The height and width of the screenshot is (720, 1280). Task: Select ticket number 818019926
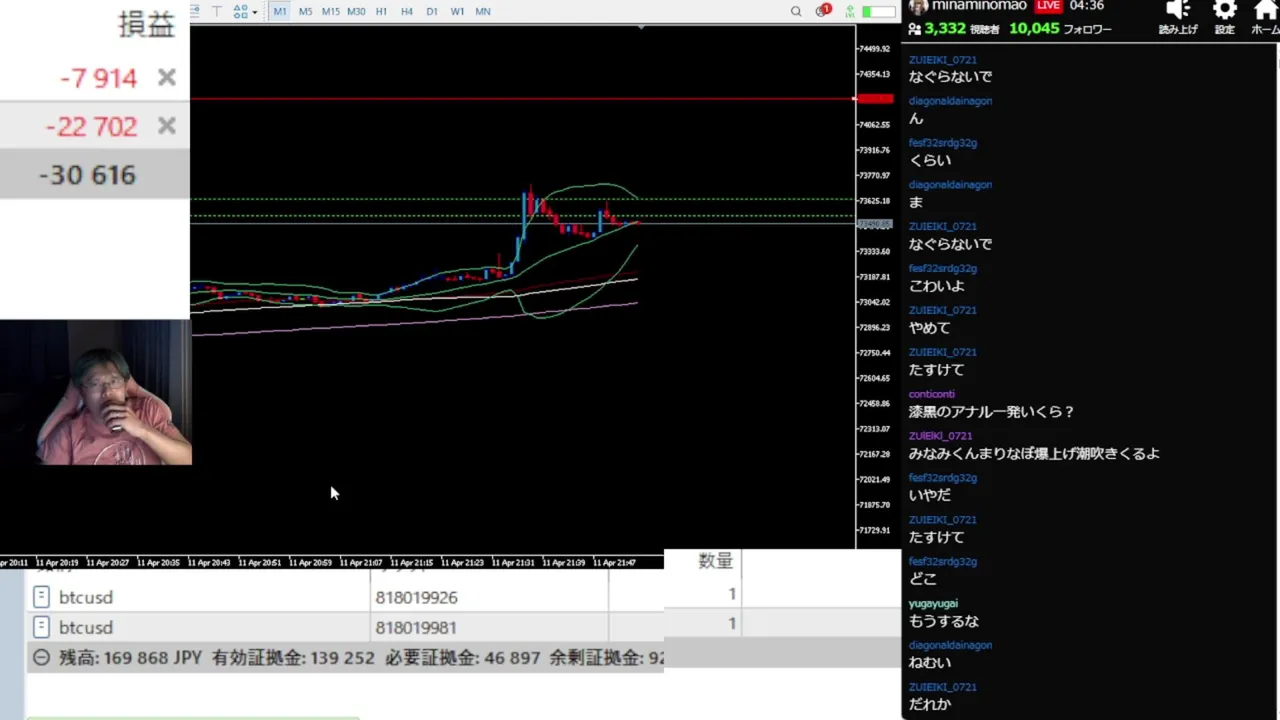coord(416,597)
